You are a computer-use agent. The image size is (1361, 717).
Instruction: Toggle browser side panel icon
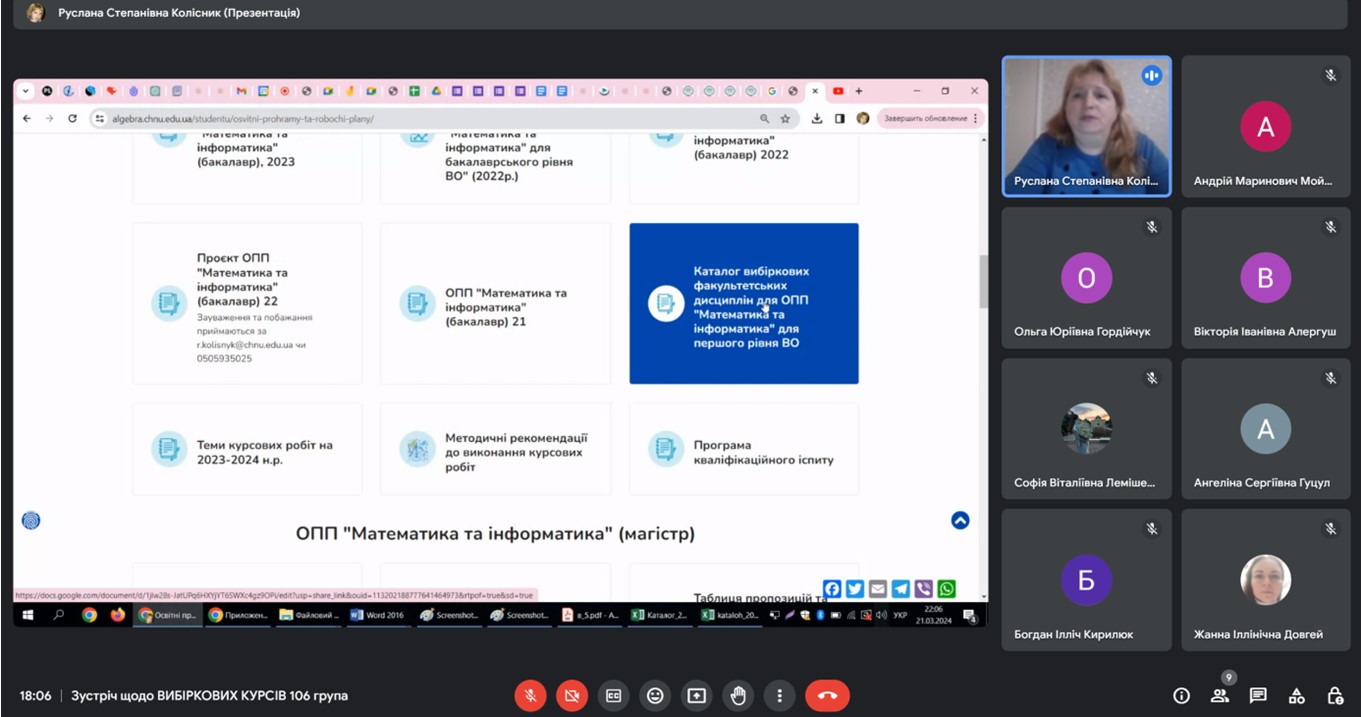840,118
